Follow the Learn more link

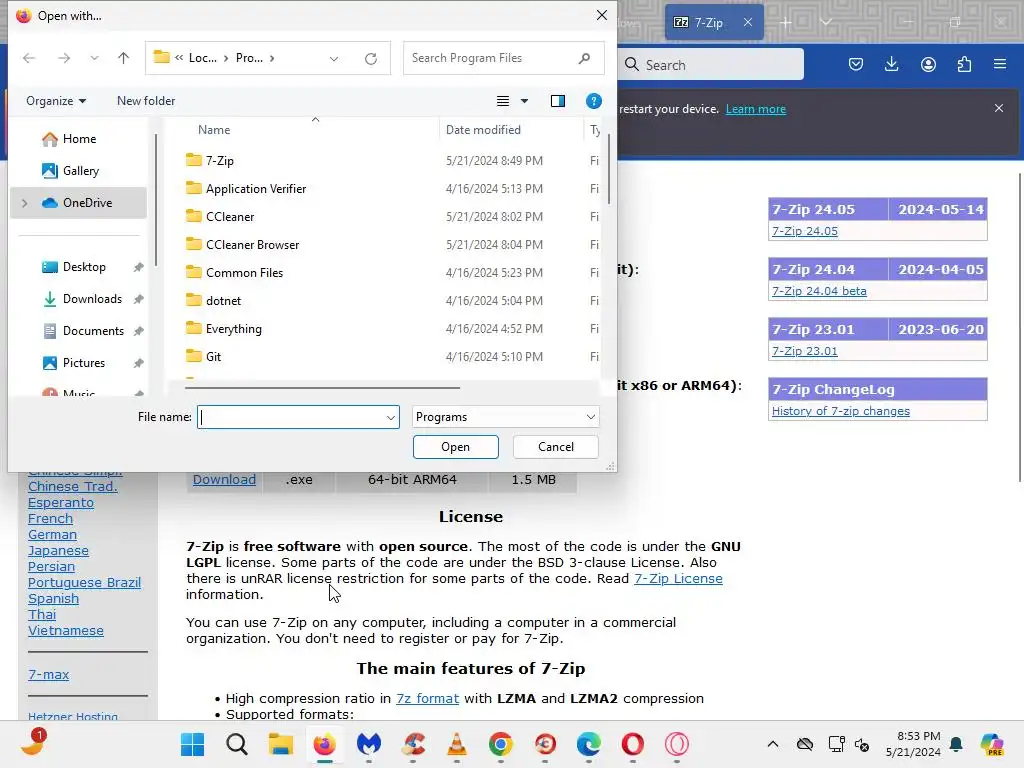(x=756, y=109)
